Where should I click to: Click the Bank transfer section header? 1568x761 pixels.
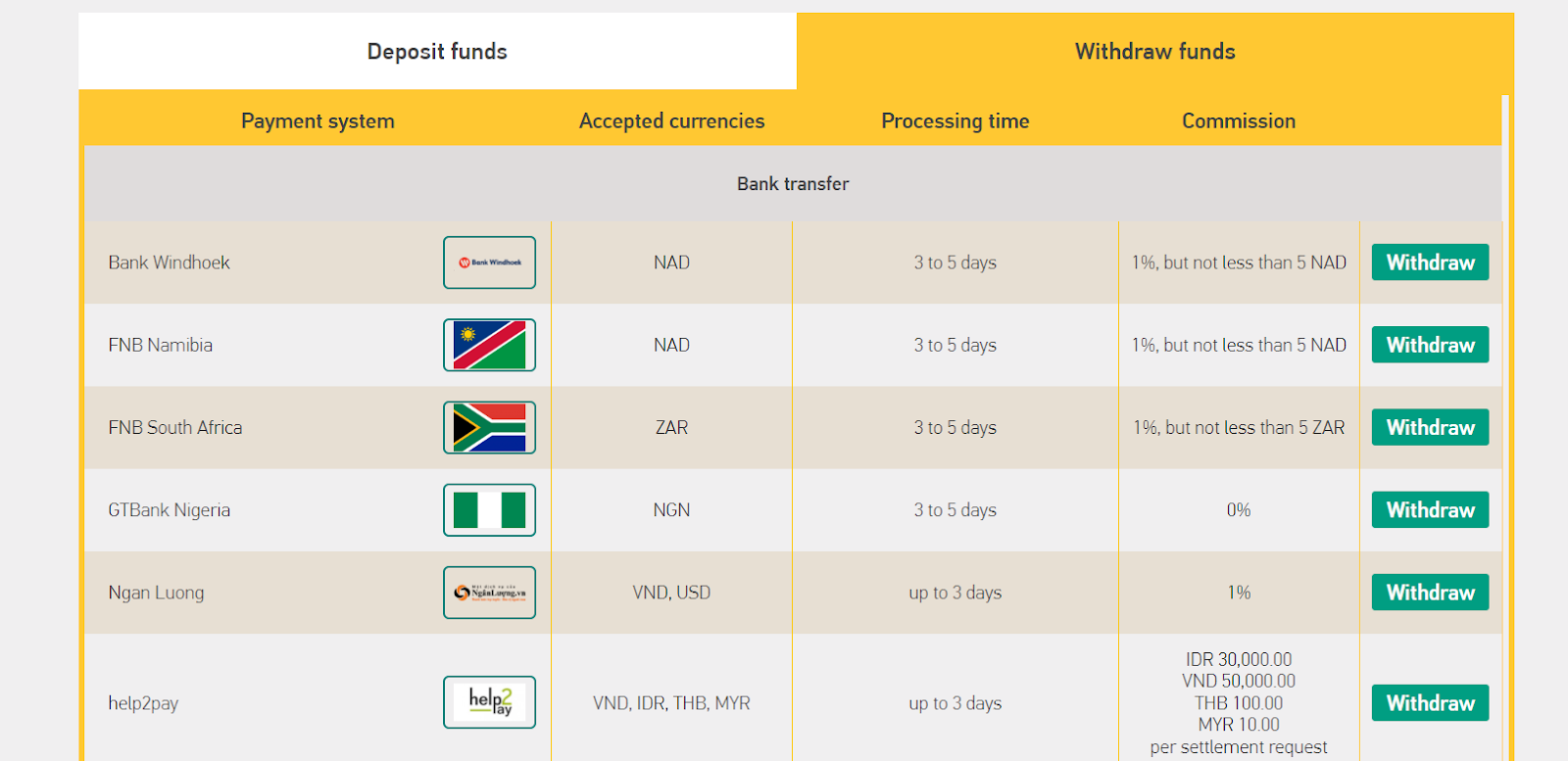pos(793,183)
